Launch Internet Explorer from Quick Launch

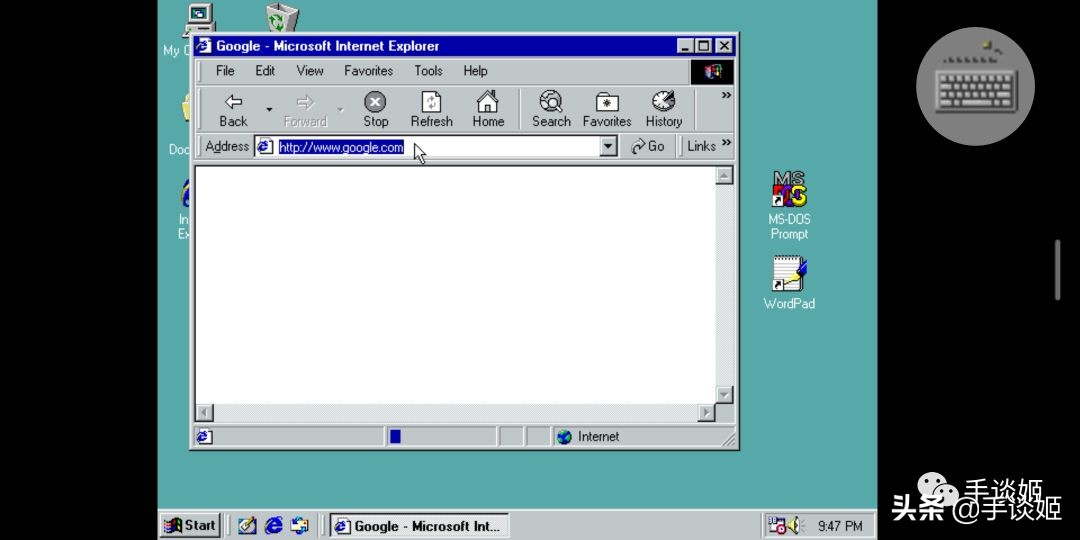(273, 526)
